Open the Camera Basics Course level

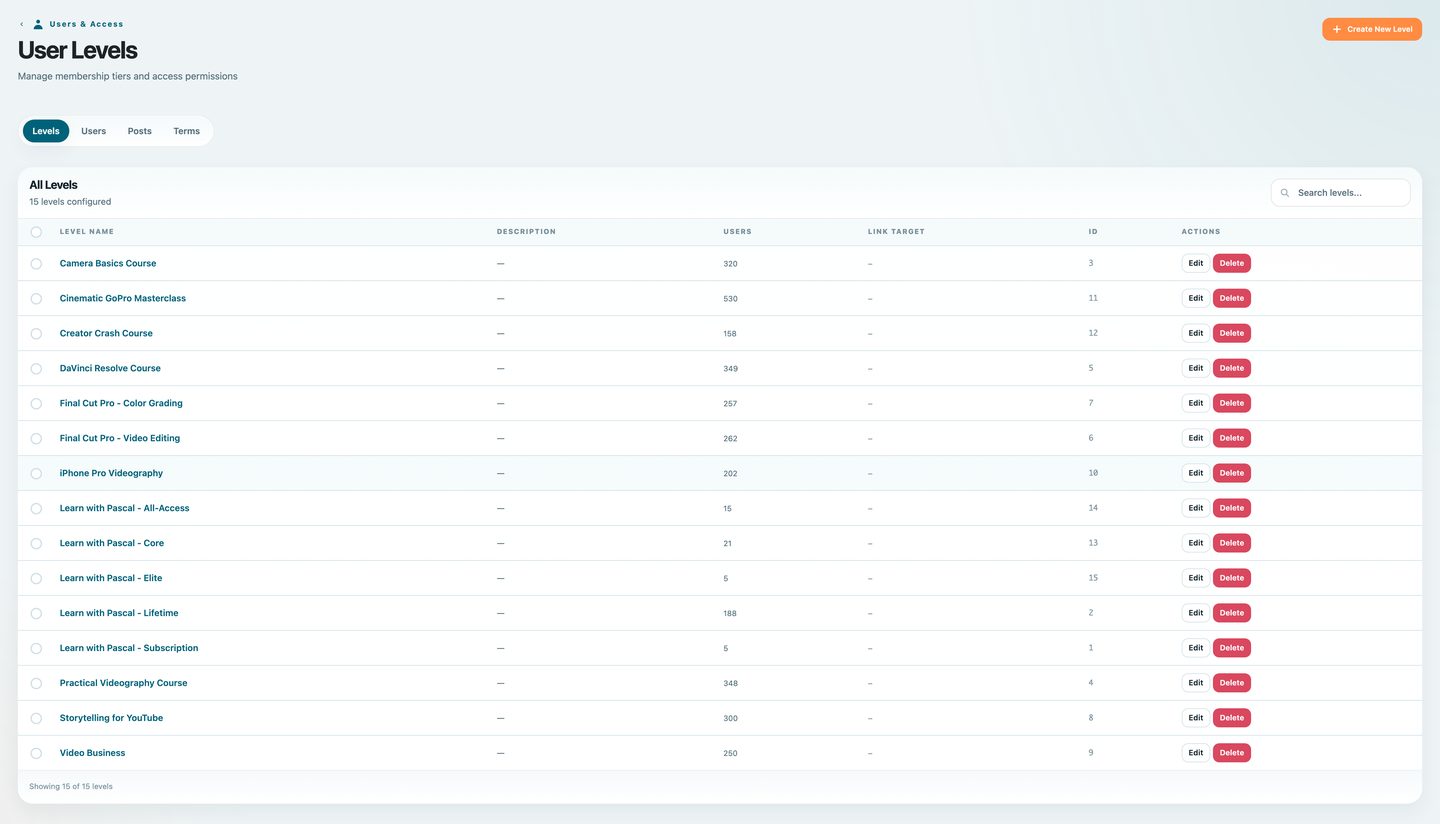pyautogui.click(x=108, y=263)
